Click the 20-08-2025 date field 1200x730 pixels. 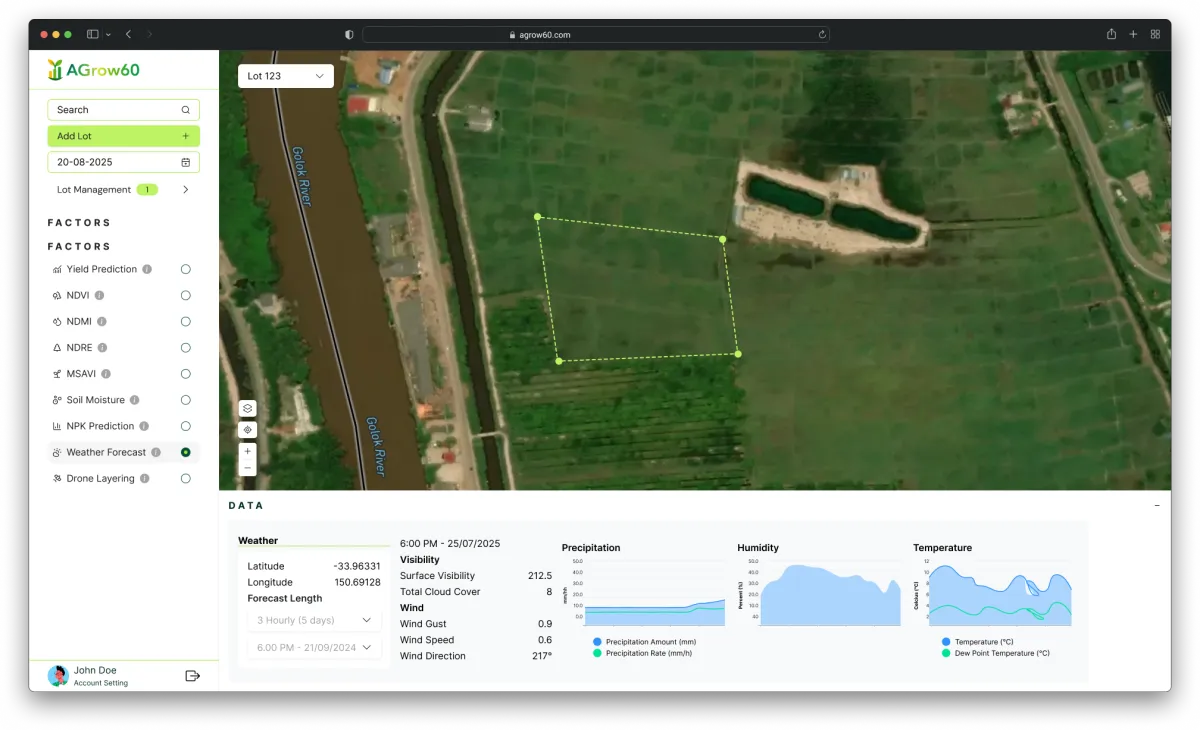click(x=123, y=162)
